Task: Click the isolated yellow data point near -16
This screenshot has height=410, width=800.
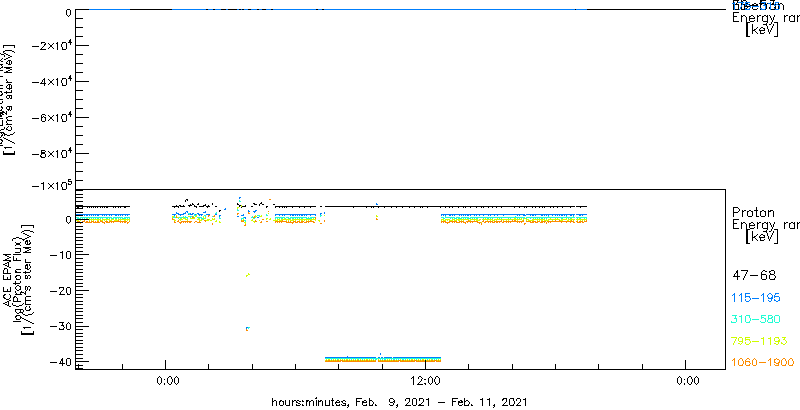Action: click(x=248, y=275)
